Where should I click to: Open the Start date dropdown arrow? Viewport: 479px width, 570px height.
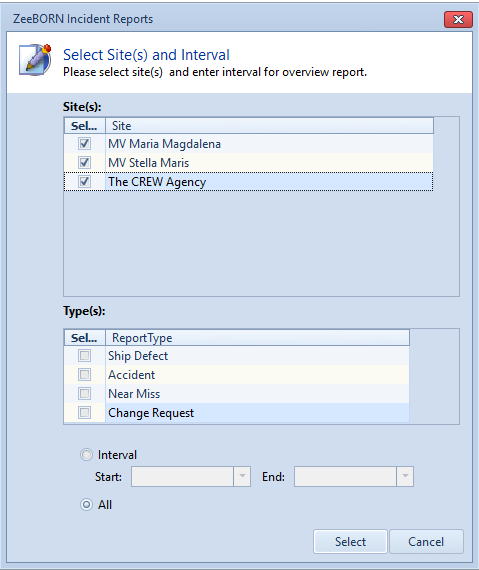(242, 477)
